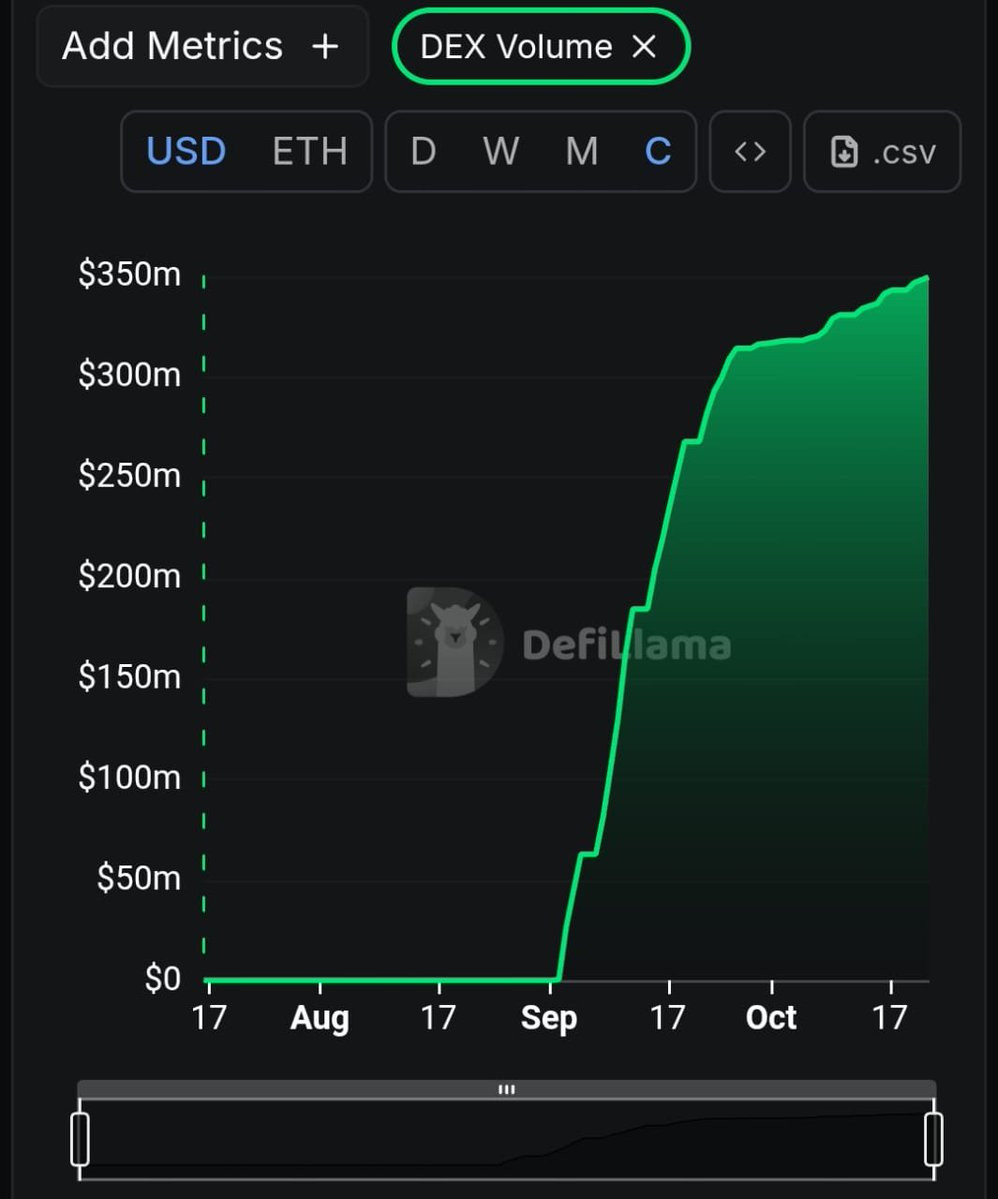
Task: Open the Add Metrics dropdown
Action: tap(203, 47)
